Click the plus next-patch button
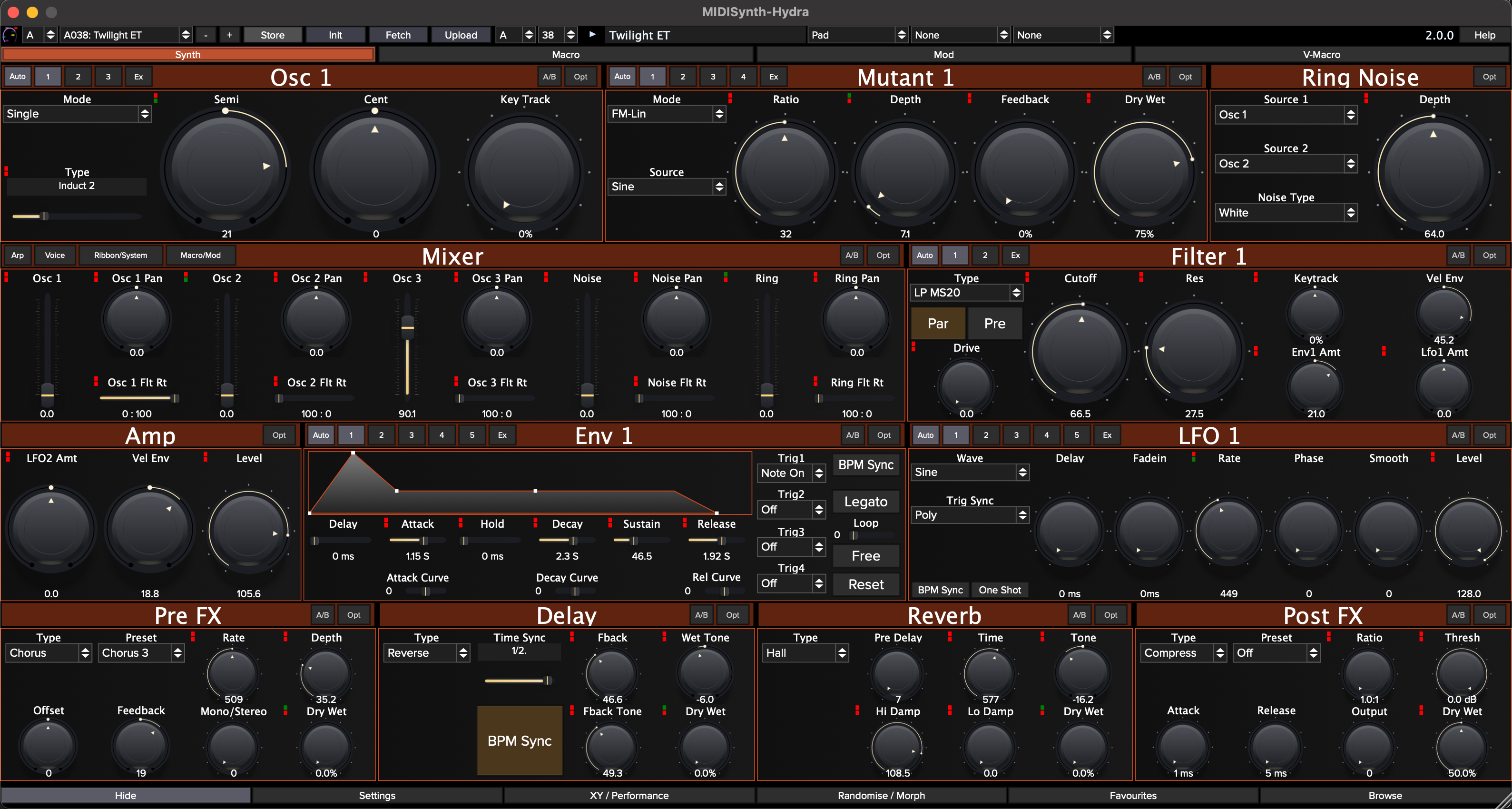The height and width of the screenshot is (809, 1512). [229, 35]
